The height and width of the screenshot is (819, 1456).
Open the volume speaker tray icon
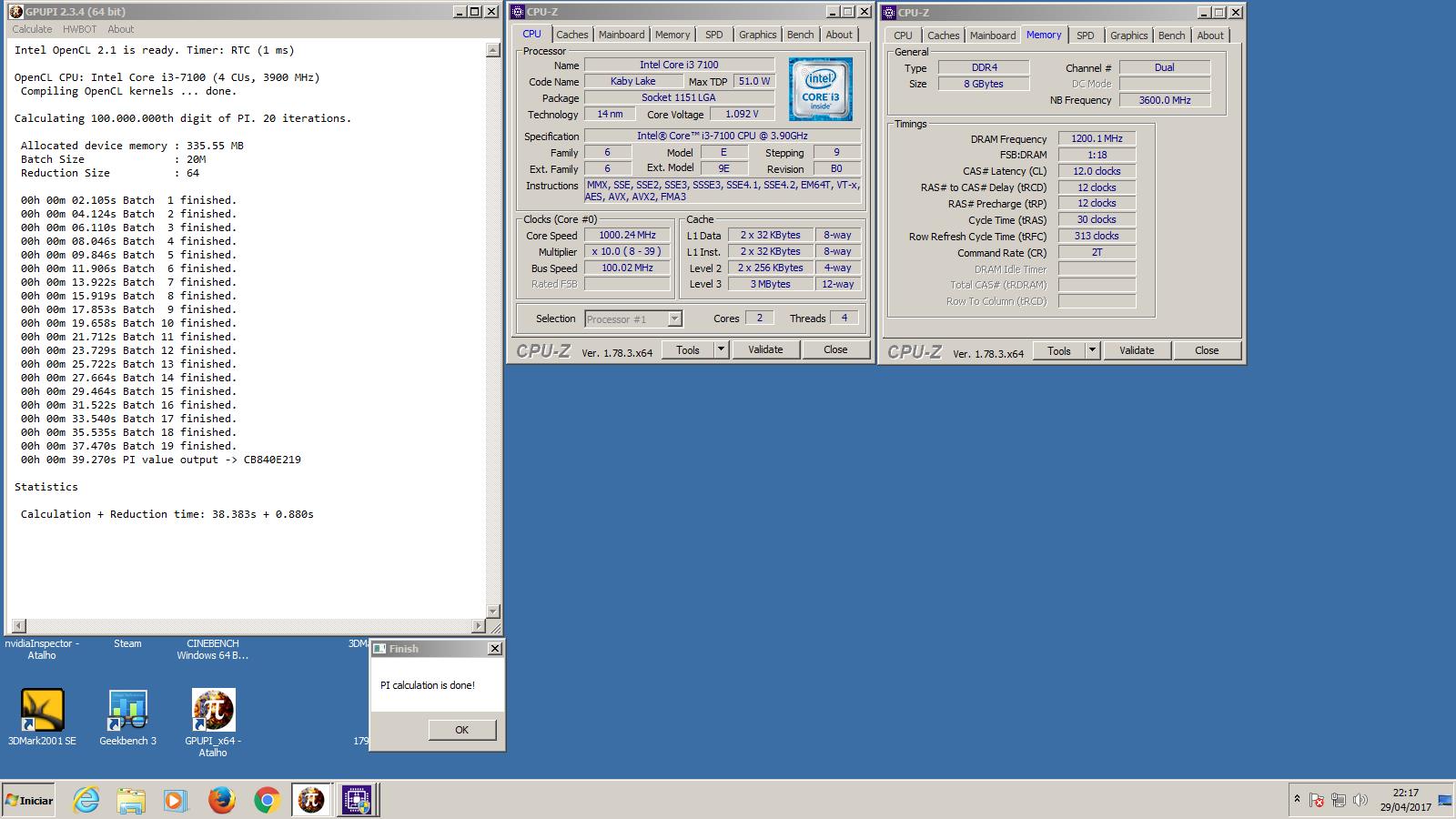point(1360,801)
